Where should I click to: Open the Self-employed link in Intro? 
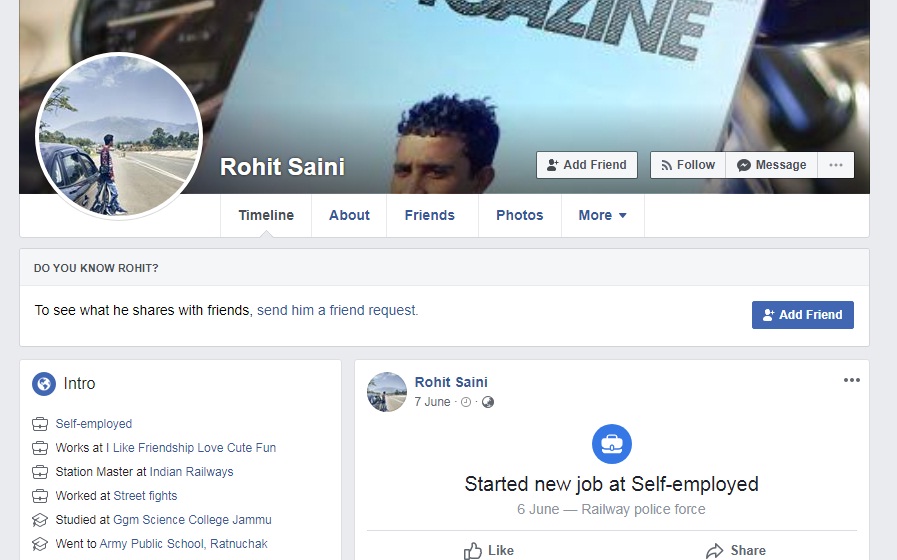[94, 424]
